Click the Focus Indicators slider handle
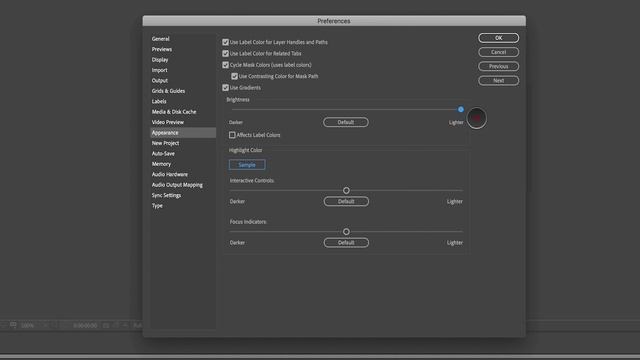This screenshot has height=360, width=640. (x=346, y=232)
